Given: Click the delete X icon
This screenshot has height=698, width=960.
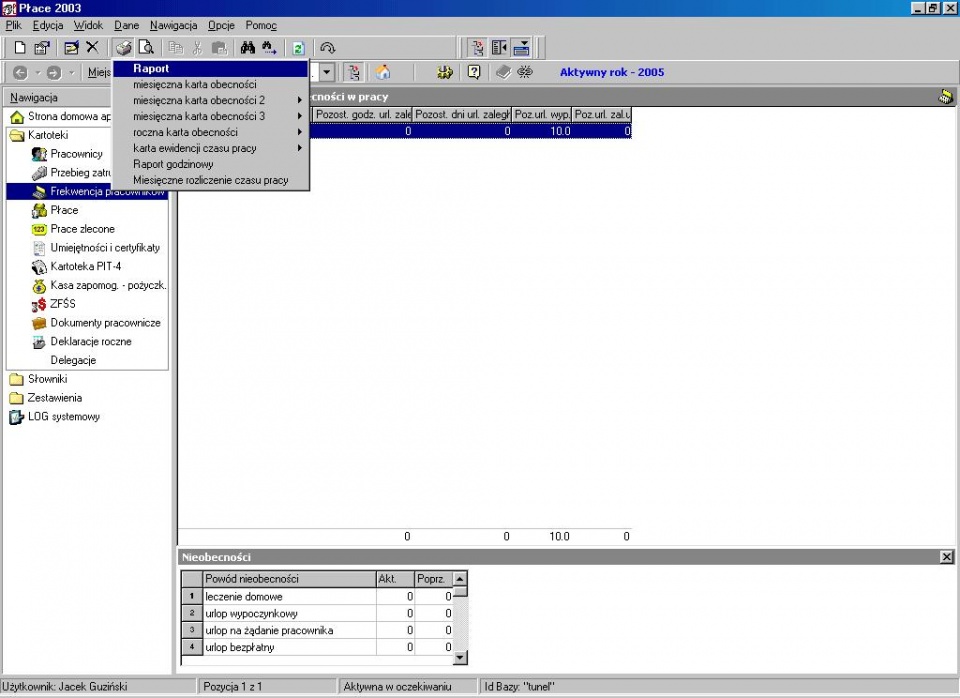Looking at the screenshot, I should 92,47.
